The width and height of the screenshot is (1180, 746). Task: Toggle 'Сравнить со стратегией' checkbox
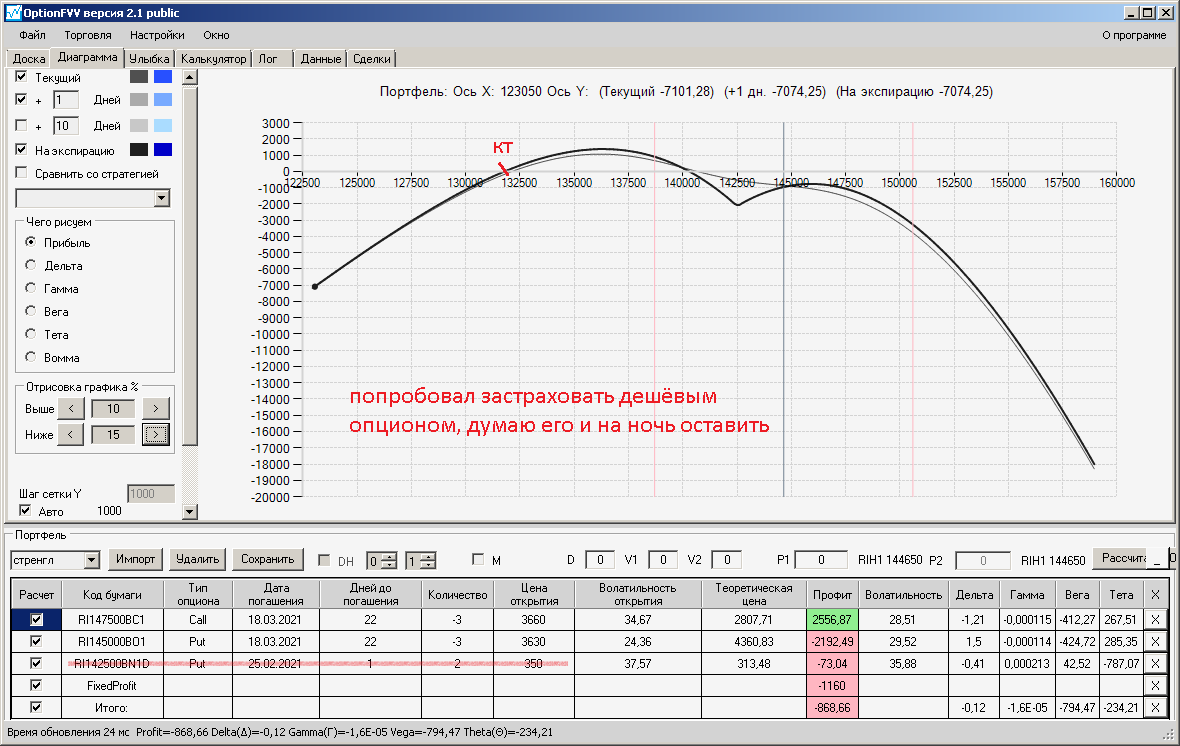[x=22, y=173]
